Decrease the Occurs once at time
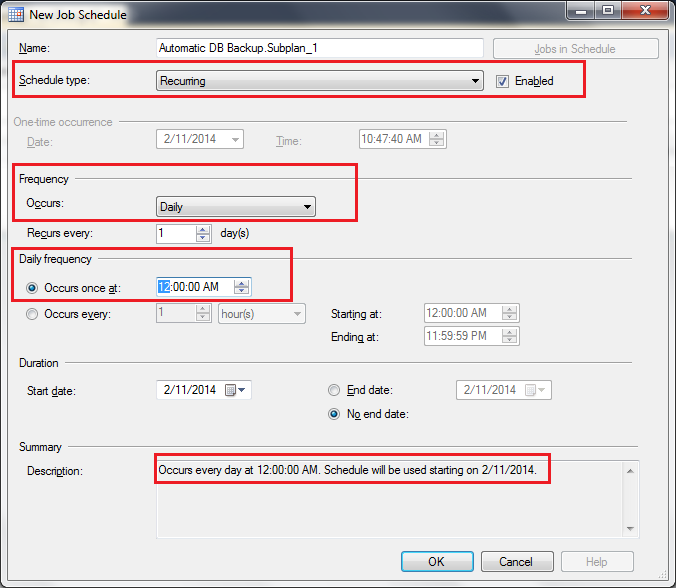Screen dimensions: 676x588 [242, 291]
